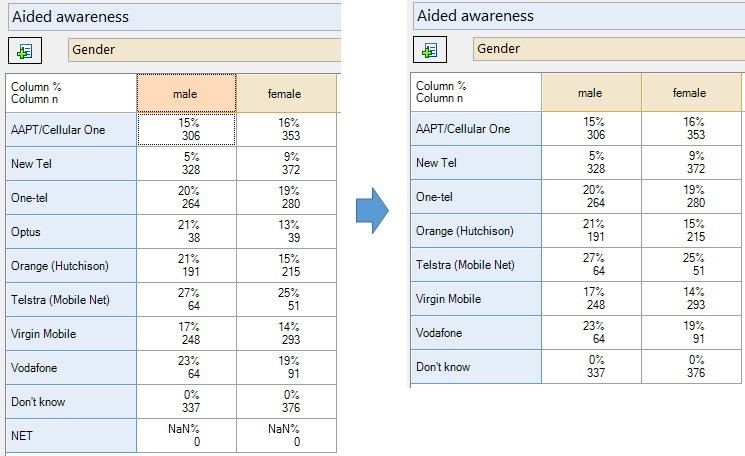
Task: Select New Tel row label in left table
Action: (71, 164)
